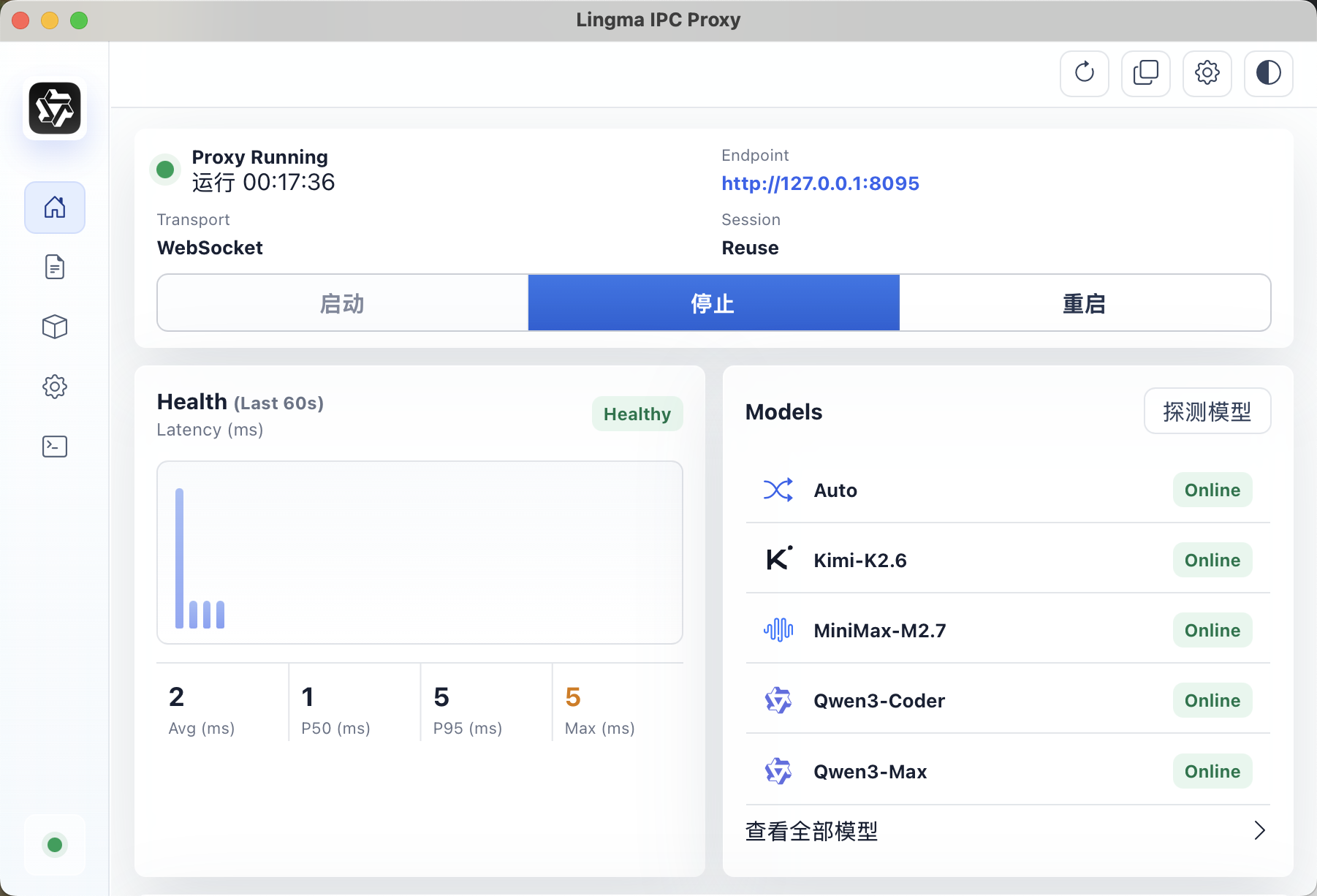Click the Lingma app logo in sidebar

[x=55, y=108]
